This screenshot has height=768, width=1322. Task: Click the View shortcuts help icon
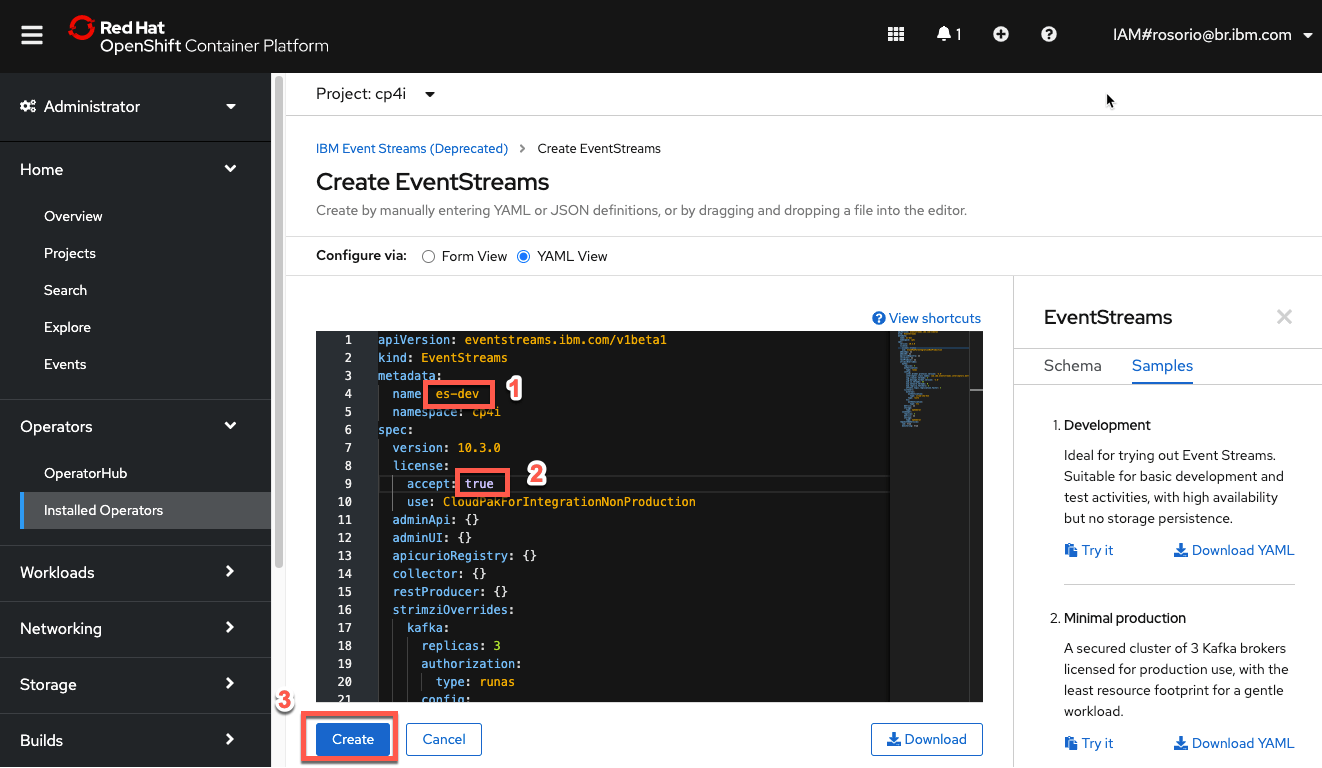877,318
